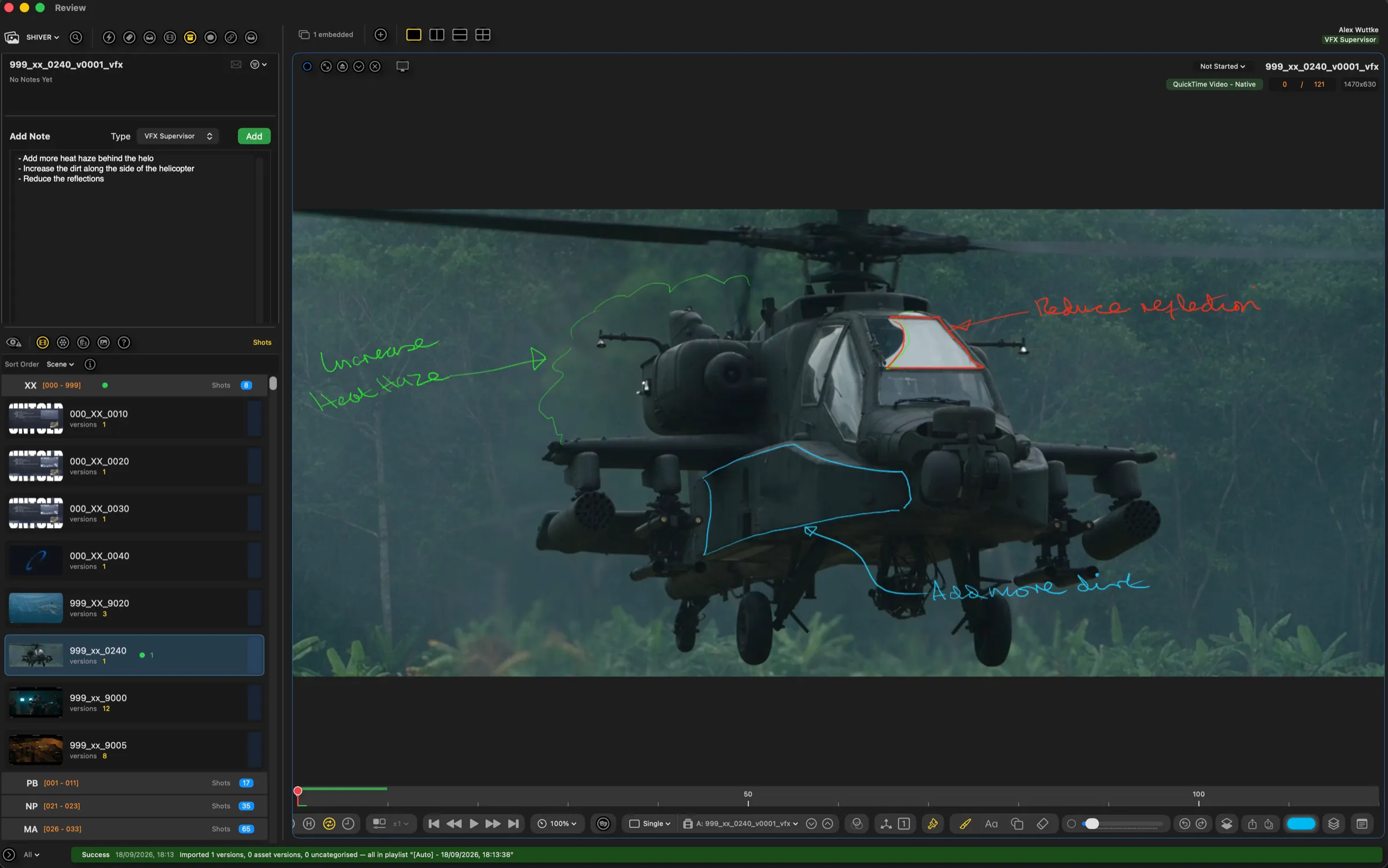Viewport: 1388px width, 868px height.
Task: Toggle the clock timecode button
Action: click(348, 823)
